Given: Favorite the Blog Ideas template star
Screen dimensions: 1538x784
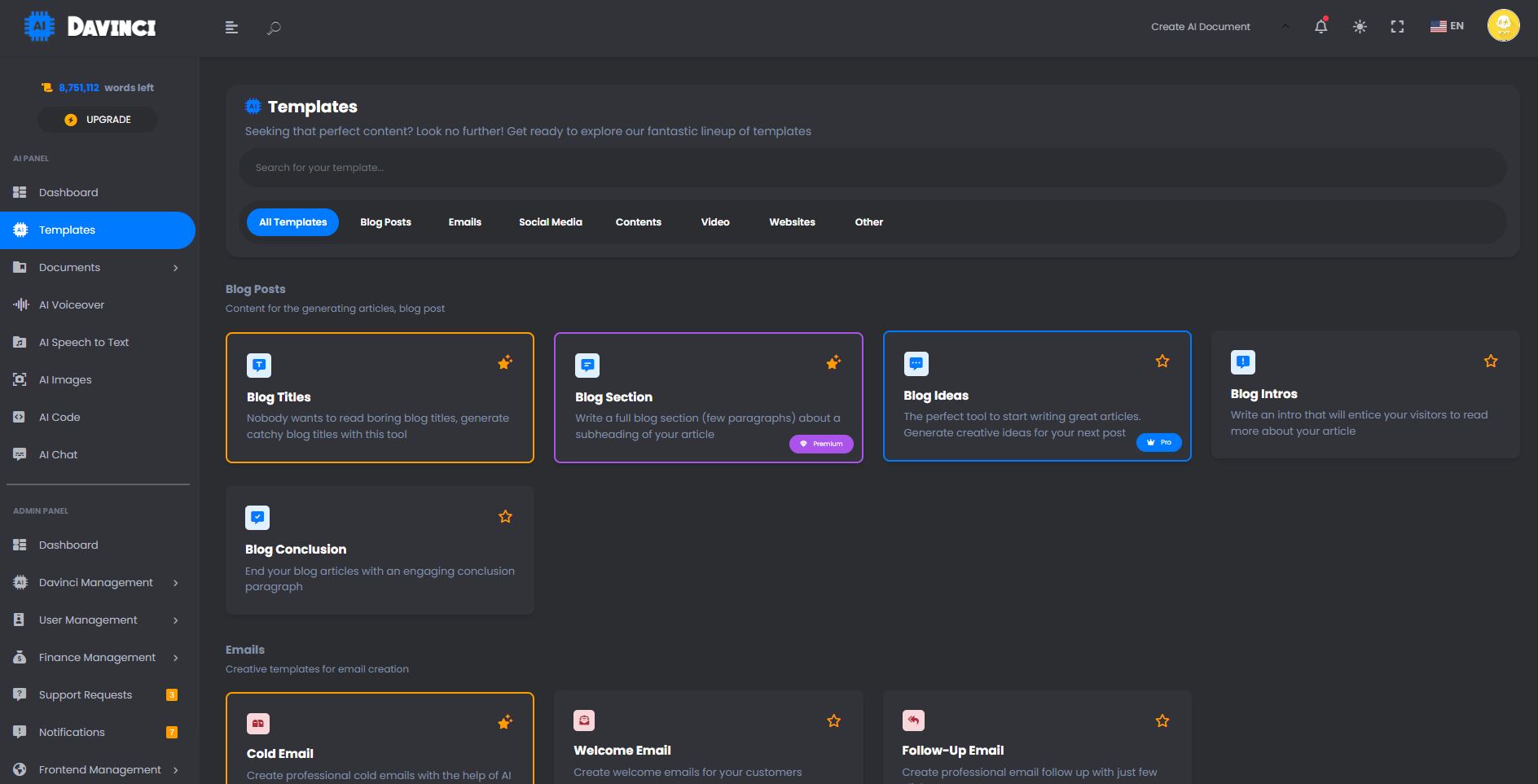Looking at the screenshot, I should point(1162,361).
